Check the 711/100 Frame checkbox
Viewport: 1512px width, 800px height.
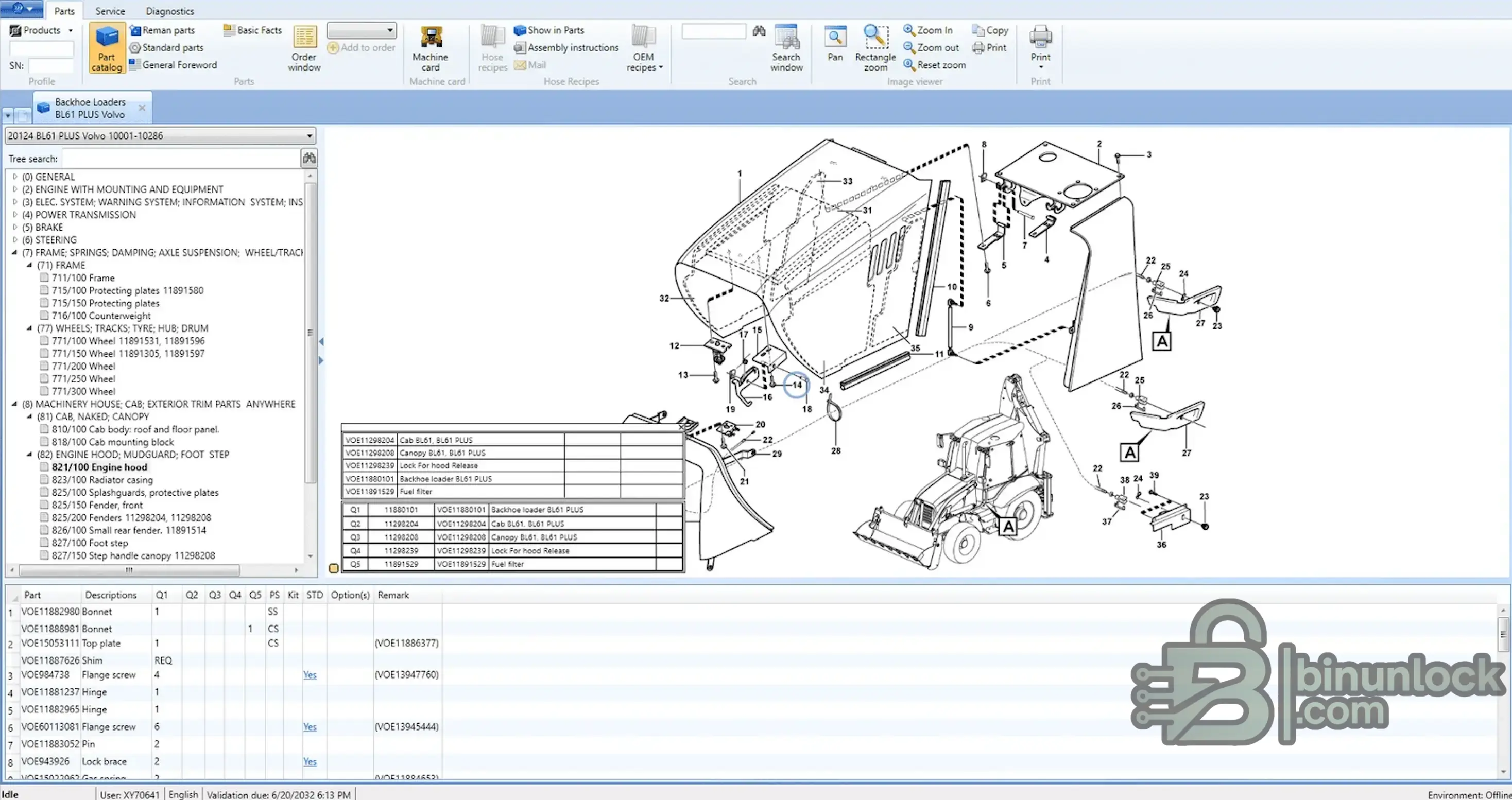point(44,277)
